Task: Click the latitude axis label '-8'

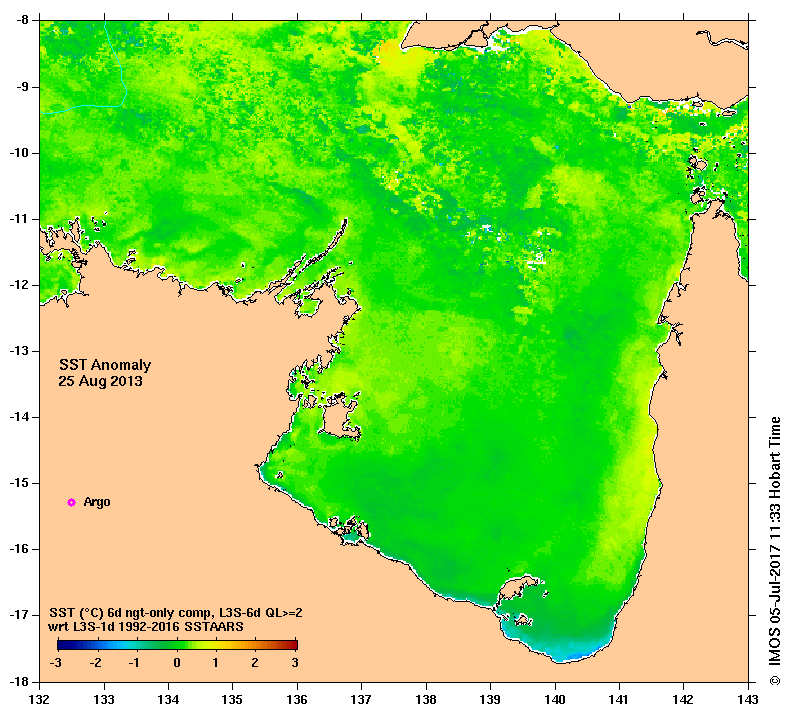Action: click(x=22, y=21)
